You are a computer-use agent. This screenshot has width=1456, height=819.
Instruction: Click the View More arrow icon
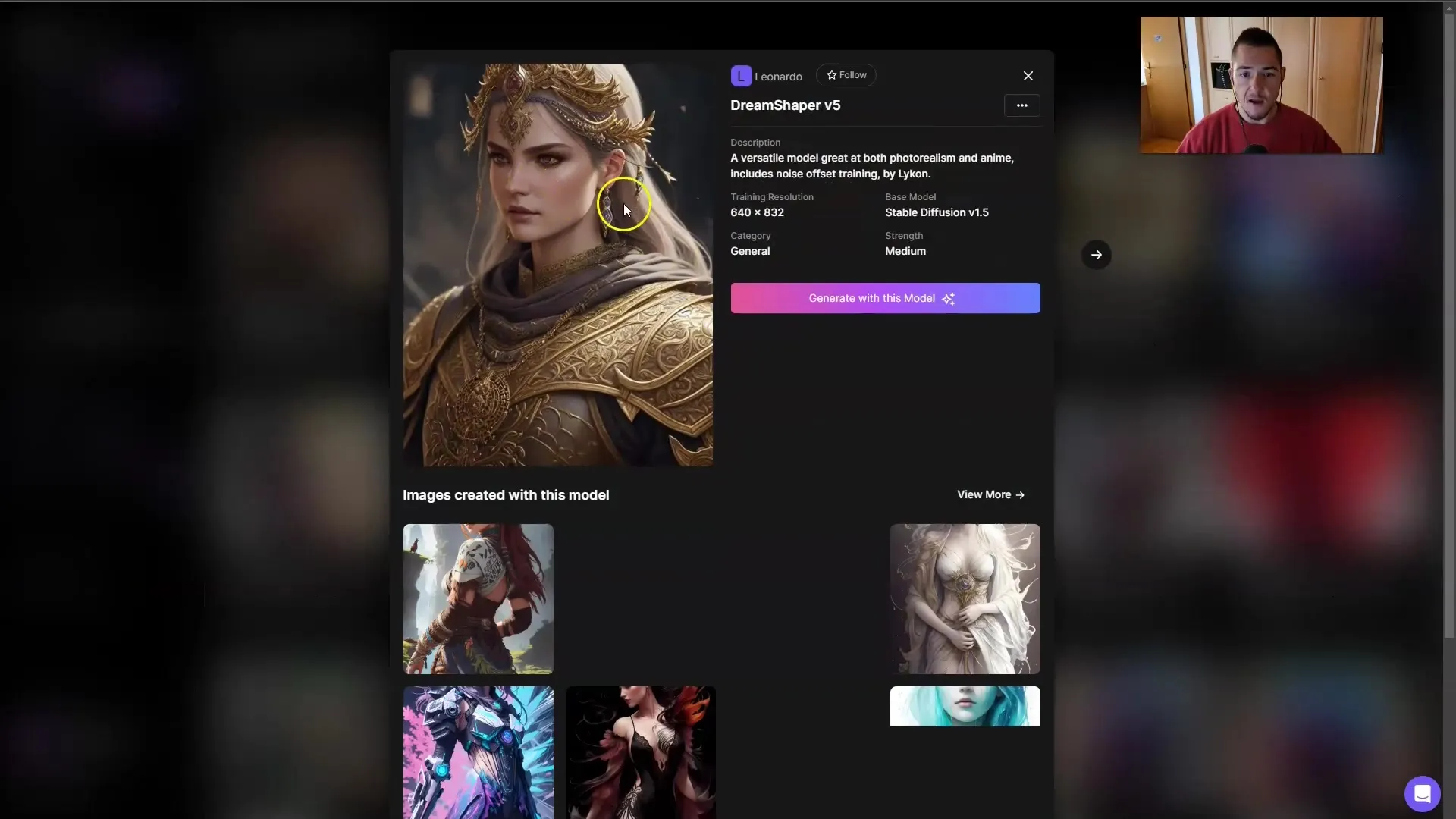click(x=1022, y=494)
